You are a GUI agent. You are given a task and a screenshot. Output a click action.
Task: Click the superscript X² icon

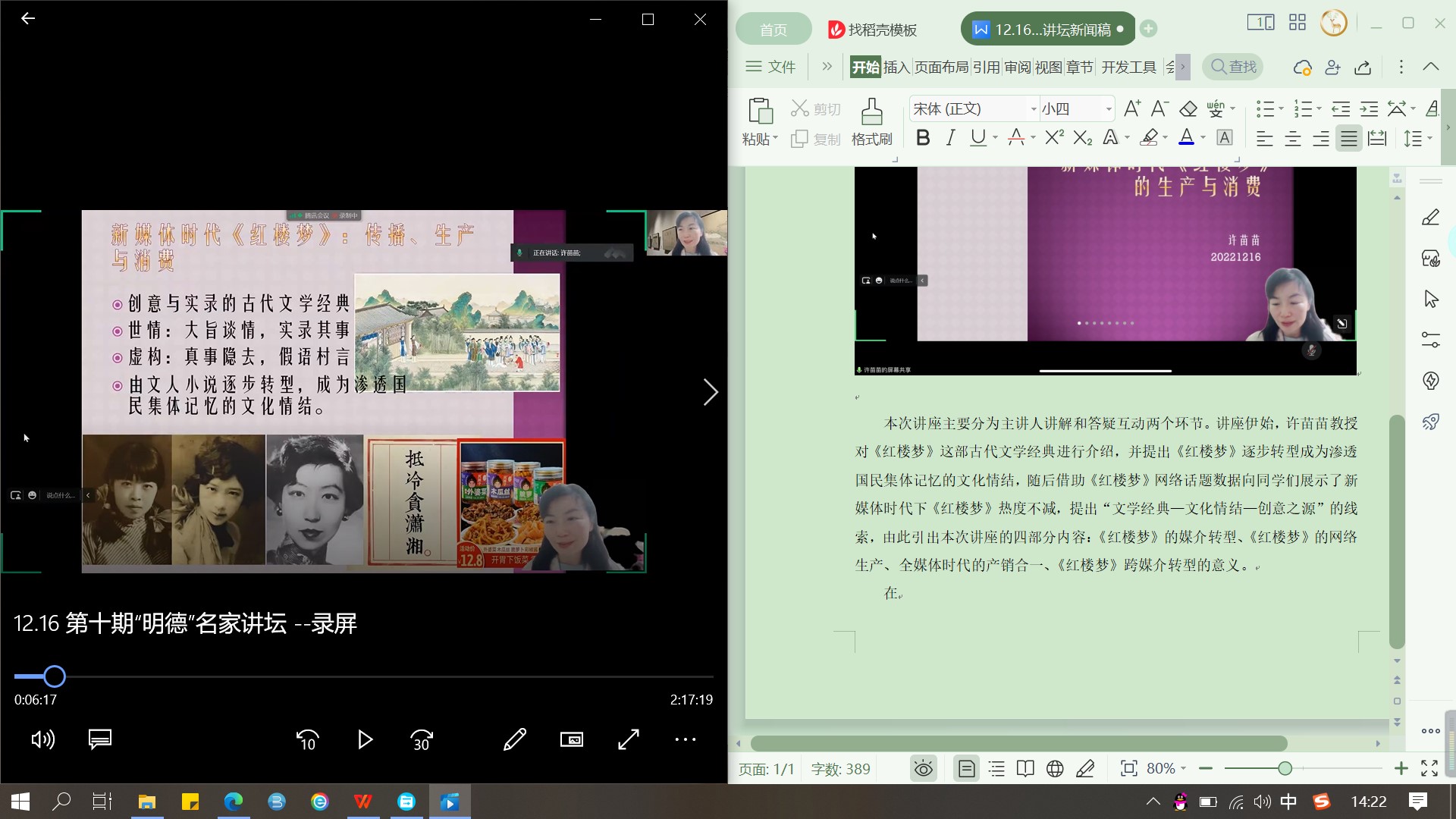click(1053, 138)
